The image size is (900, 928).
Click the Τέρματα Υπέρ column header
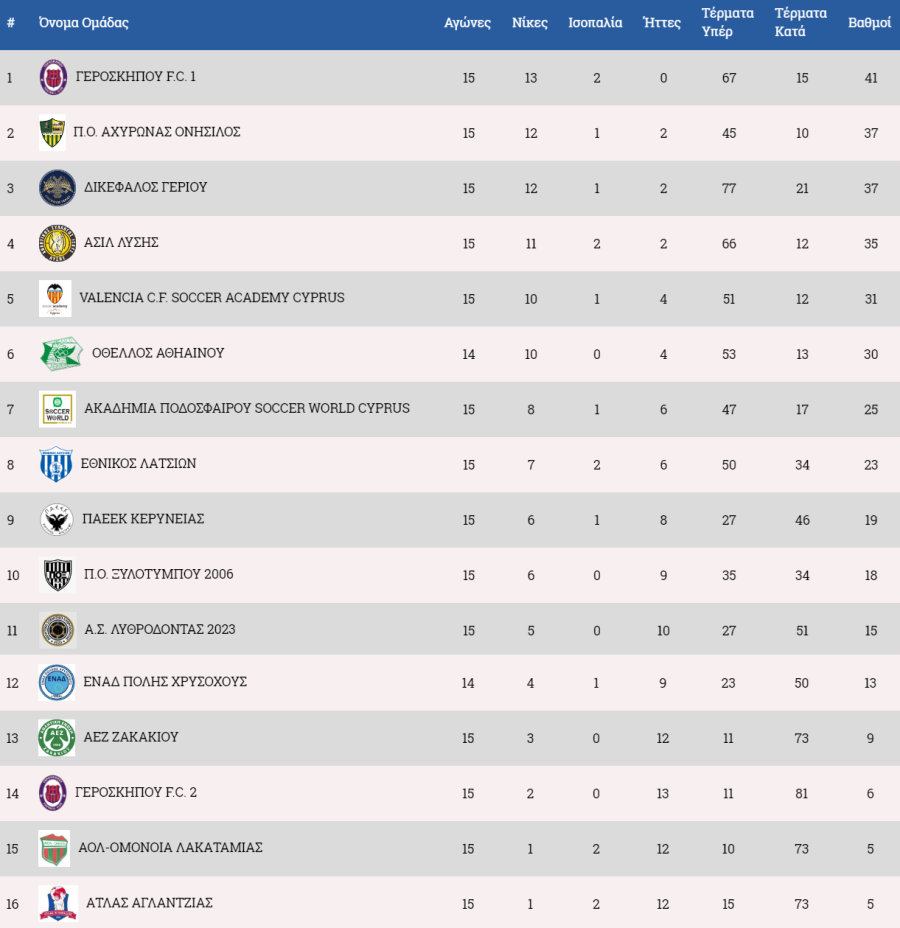[728, 22]
